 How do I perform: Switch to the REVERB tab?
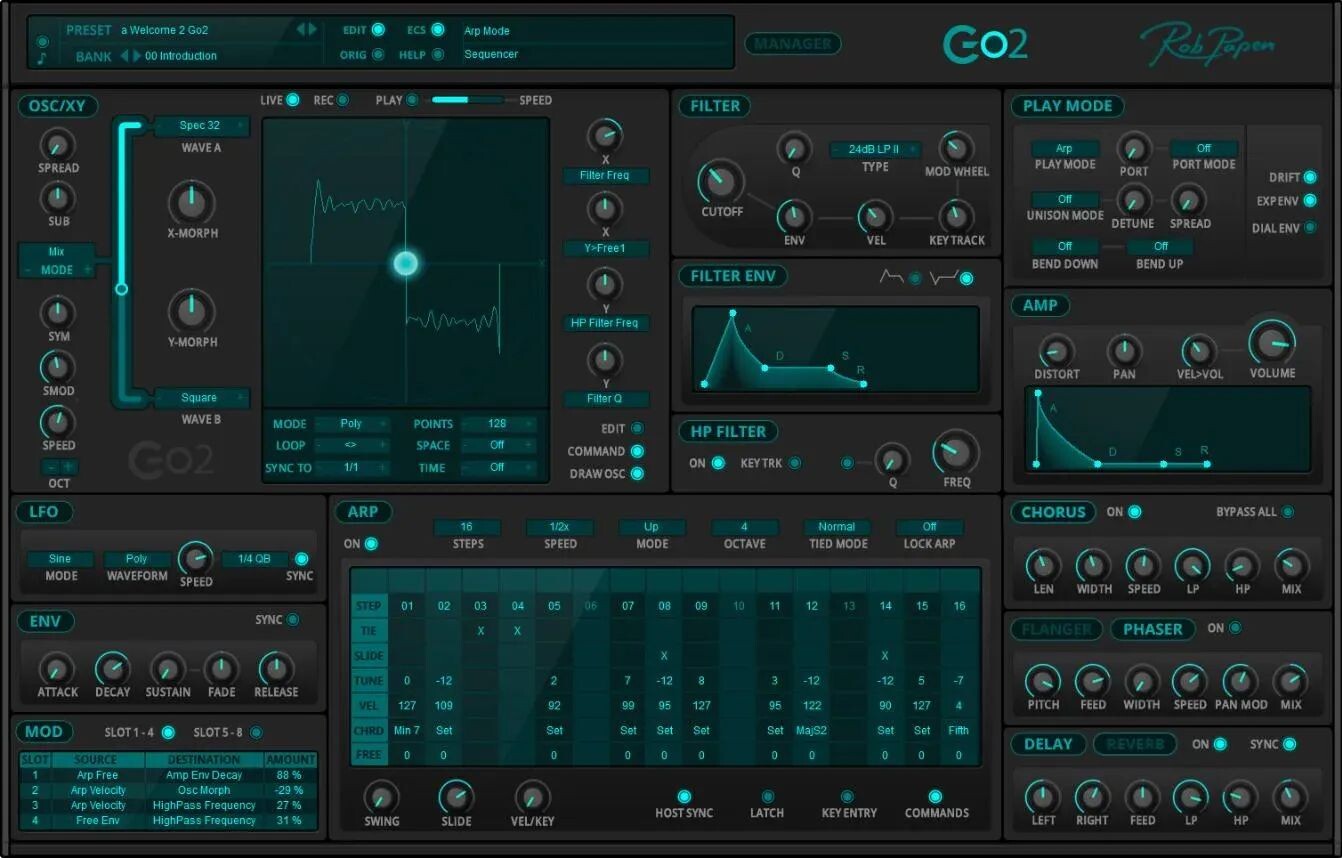1134,744
